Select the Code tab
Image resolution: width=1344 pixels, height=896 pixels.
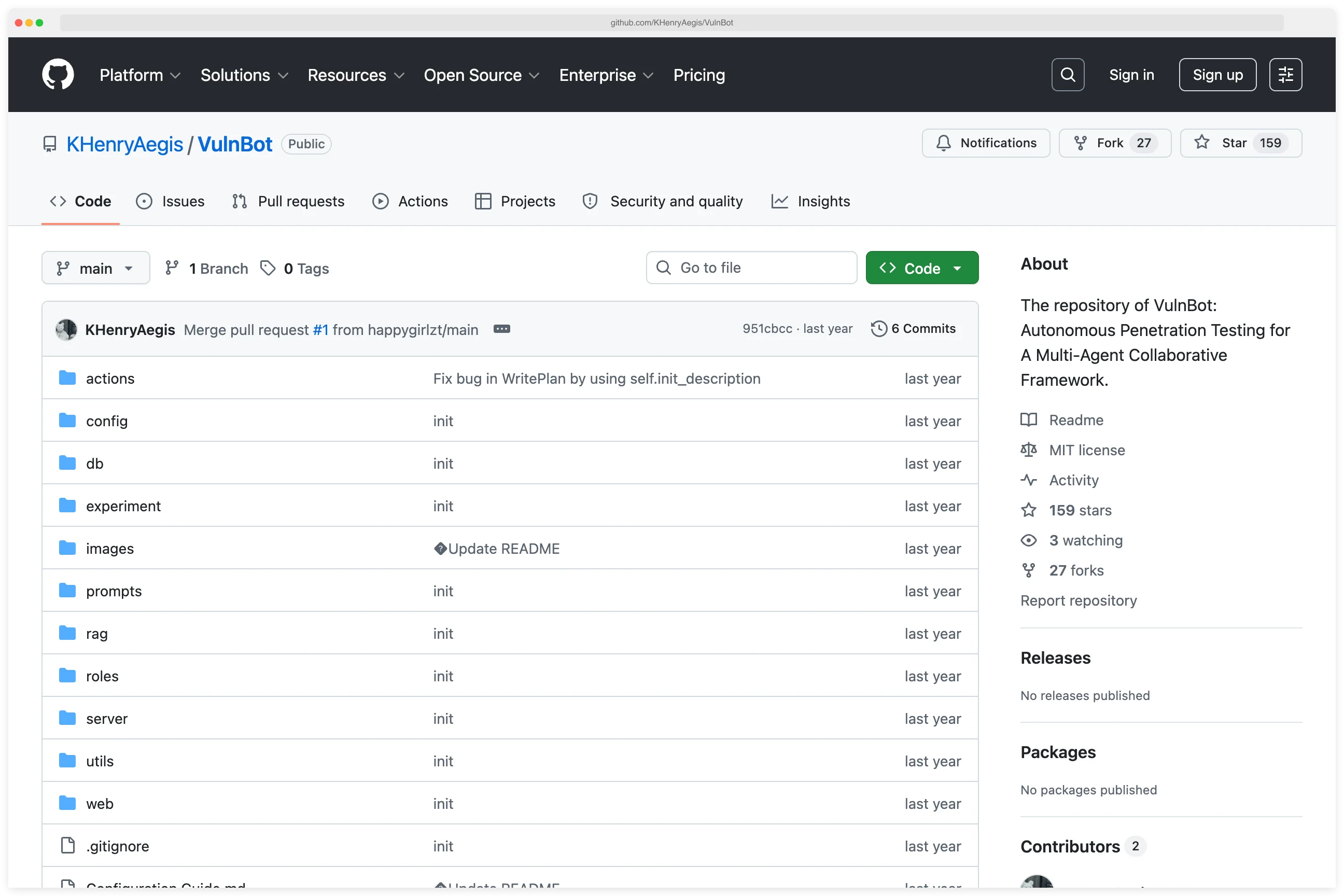(80, 201)
